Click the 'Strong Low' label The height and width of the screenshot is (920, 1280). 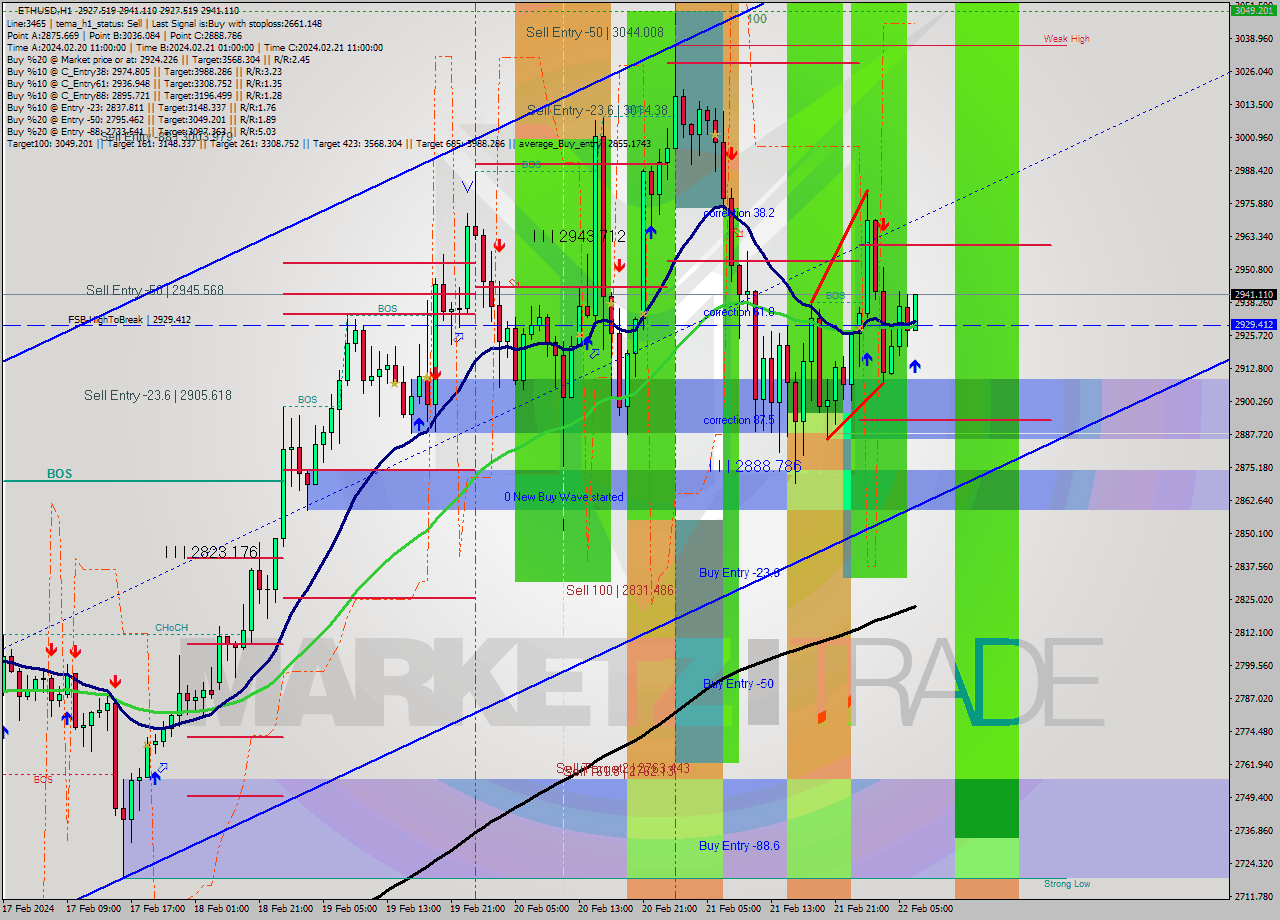[x=1067, y=884]
